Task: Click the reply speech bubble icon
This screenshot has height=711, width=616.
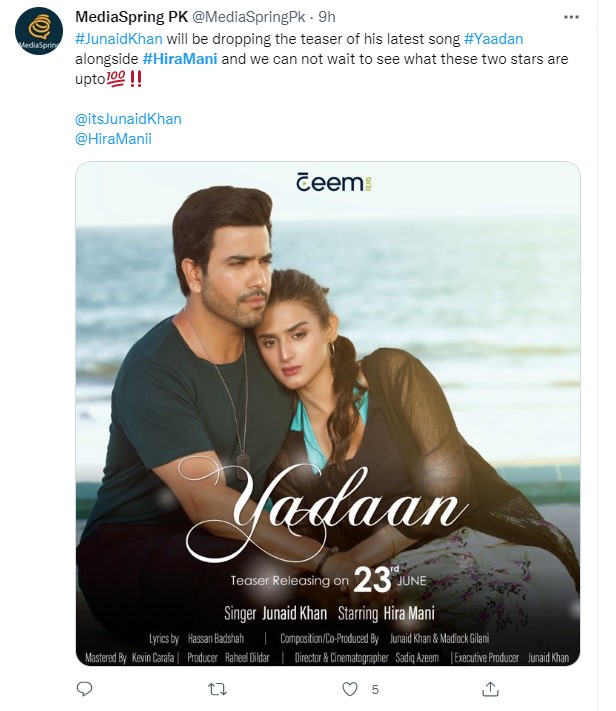Action: [x=84, y=689]
